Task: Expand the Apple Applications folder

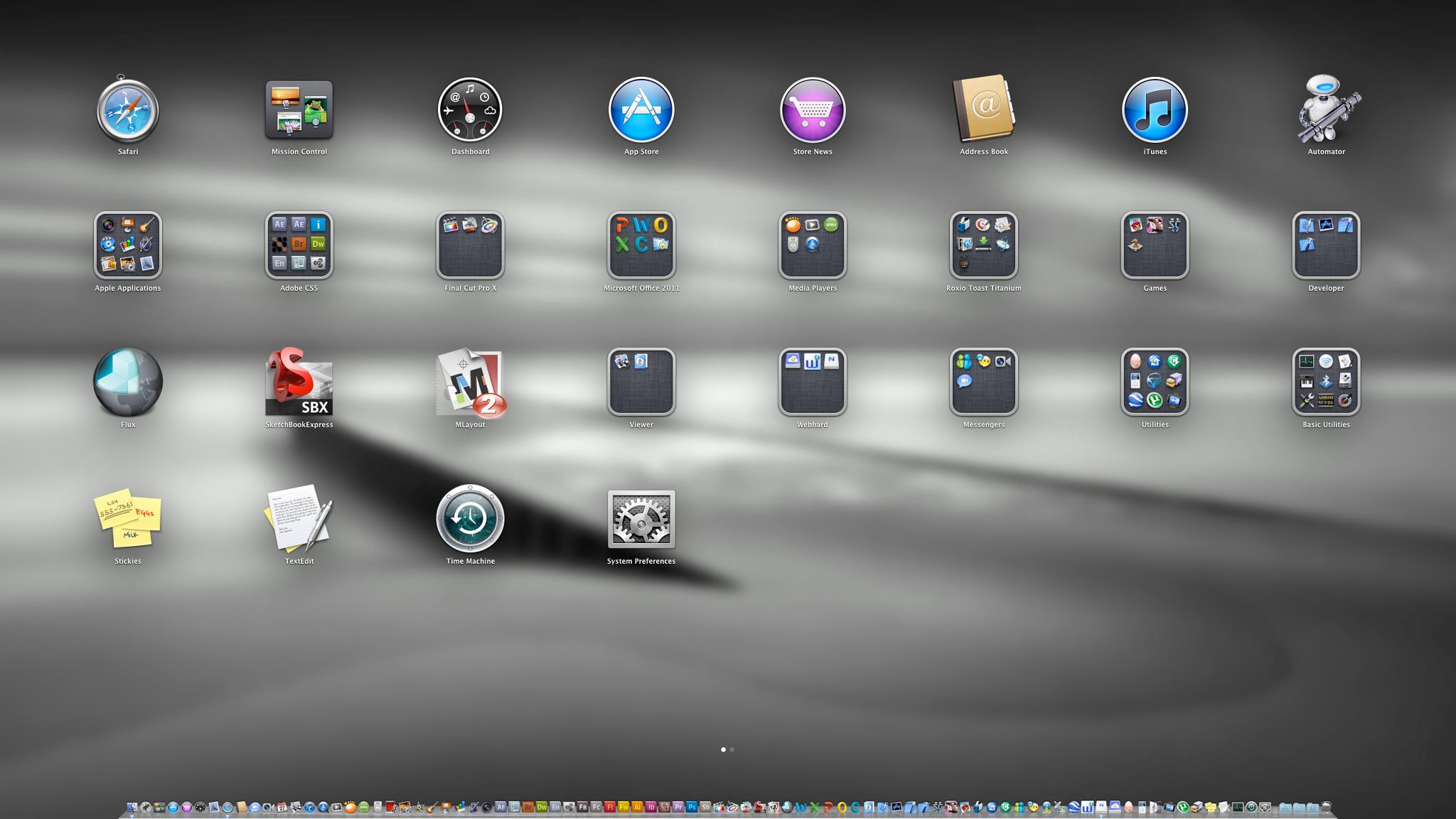Action: pos(128,245)
